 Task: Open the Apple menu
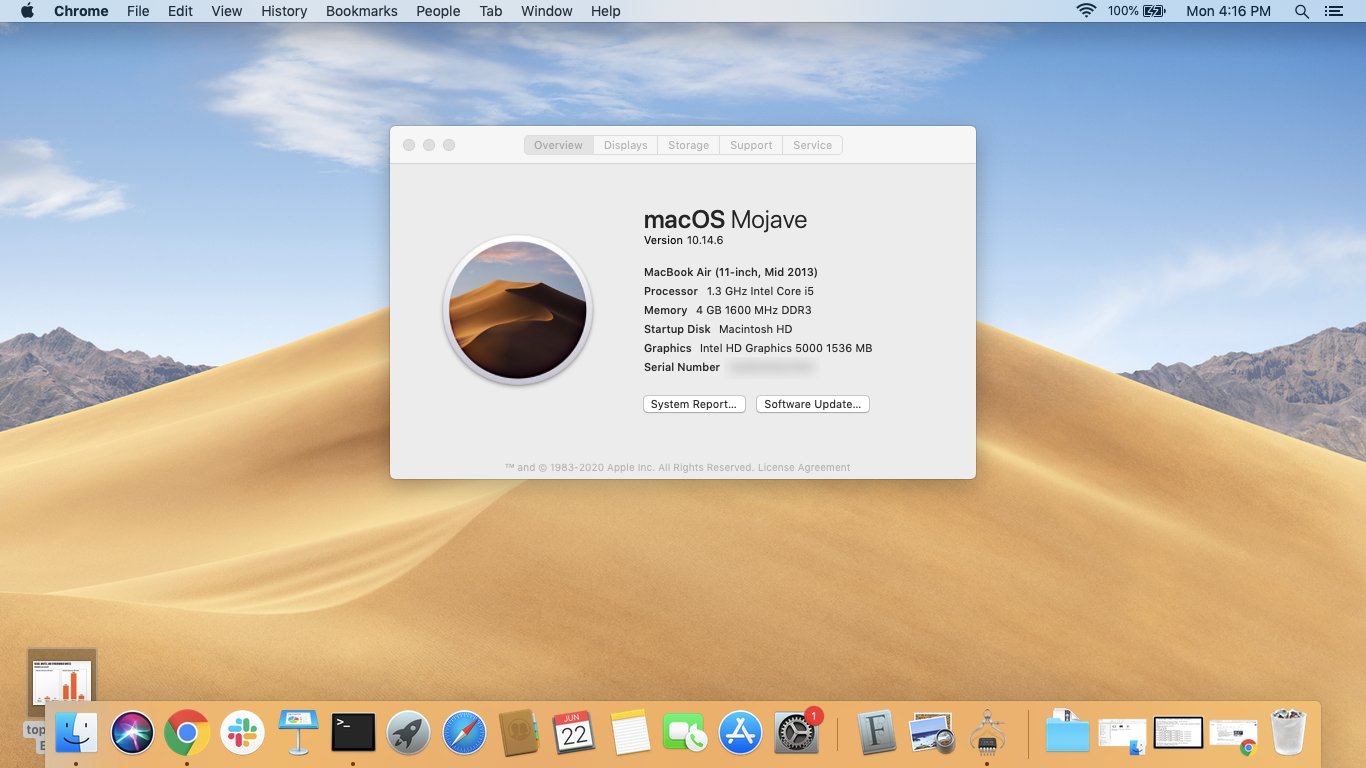pyautogui.click(x=27, y=11)
